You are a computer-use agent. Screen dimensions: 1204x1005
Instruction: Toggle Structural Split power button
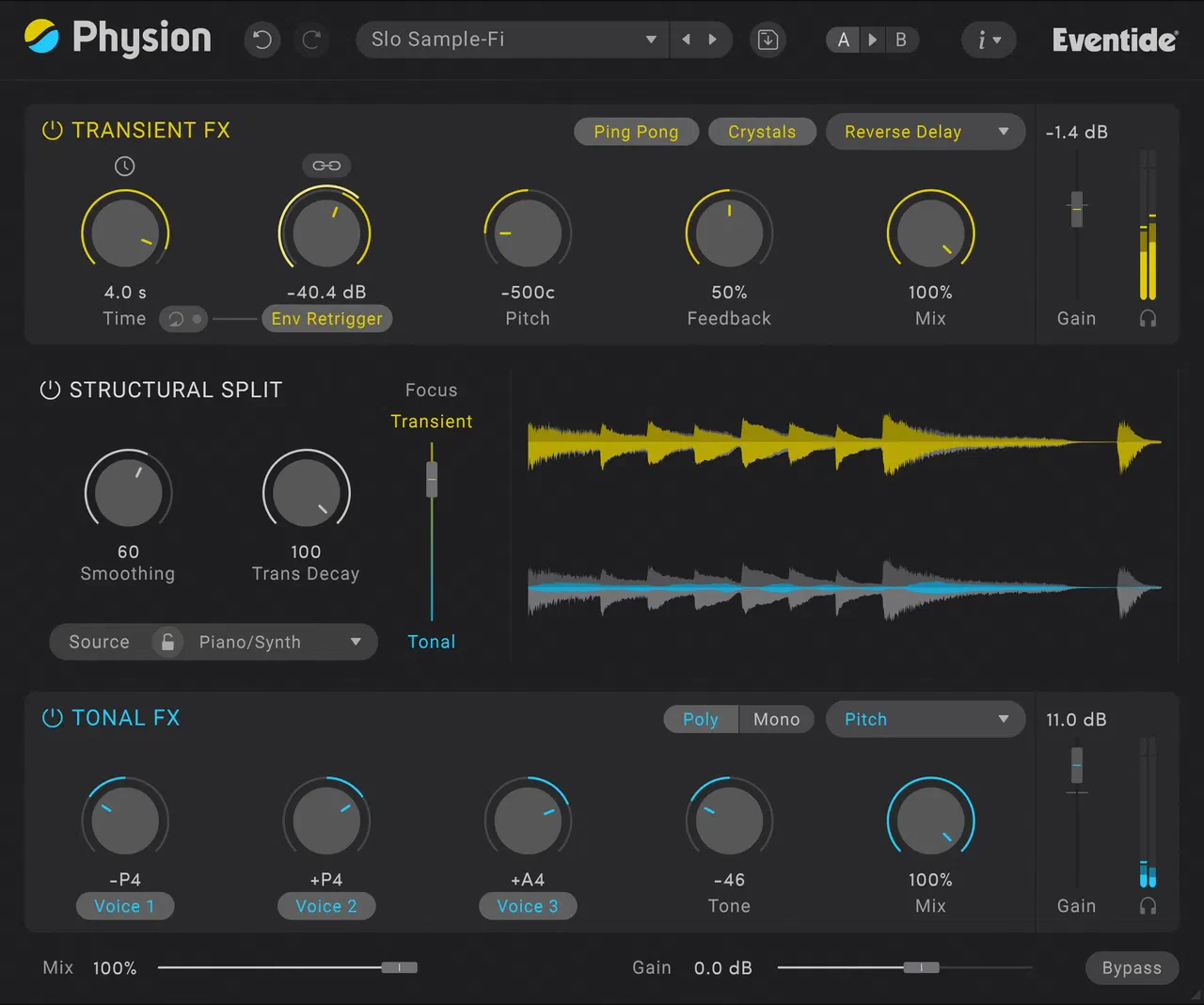click(x=50, y=390)
